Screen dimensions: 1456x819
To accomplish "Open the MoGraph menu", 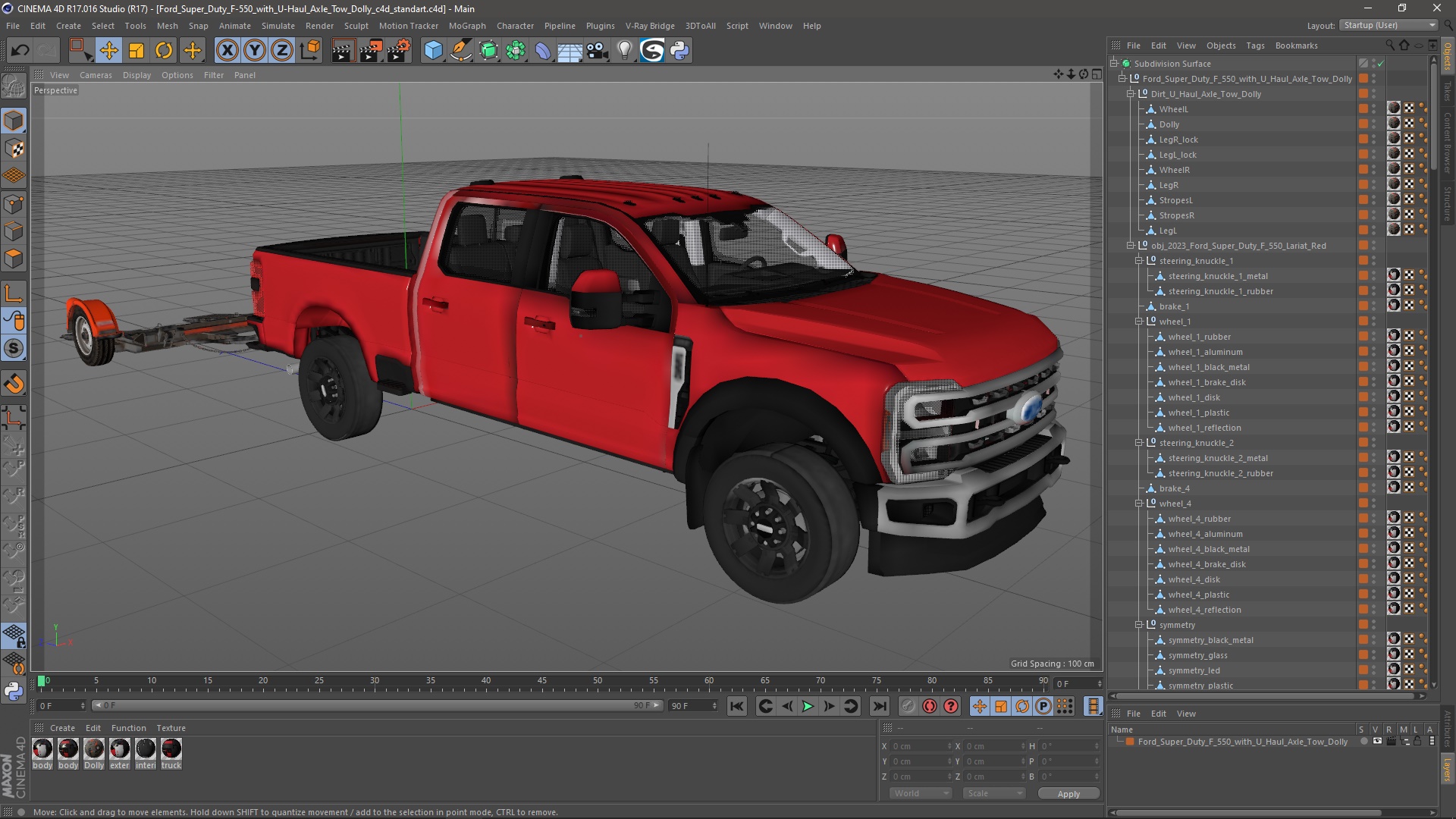I will click(x=467, y=26).
